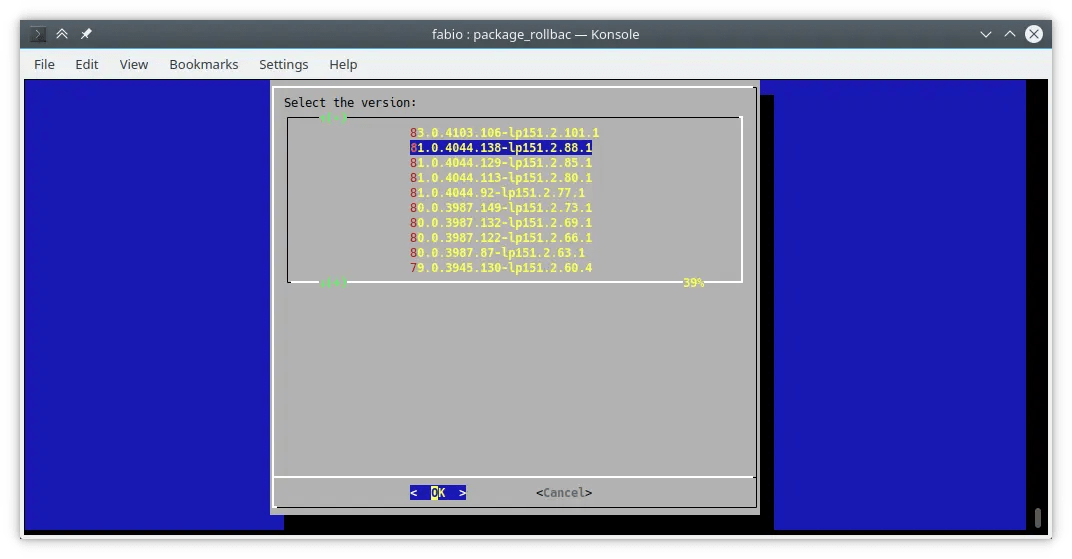This screenshot has width=1072, height=559.
Task: Select version 80.0.3987.149-lp151.2.73.1
Action: coord(501,208)
